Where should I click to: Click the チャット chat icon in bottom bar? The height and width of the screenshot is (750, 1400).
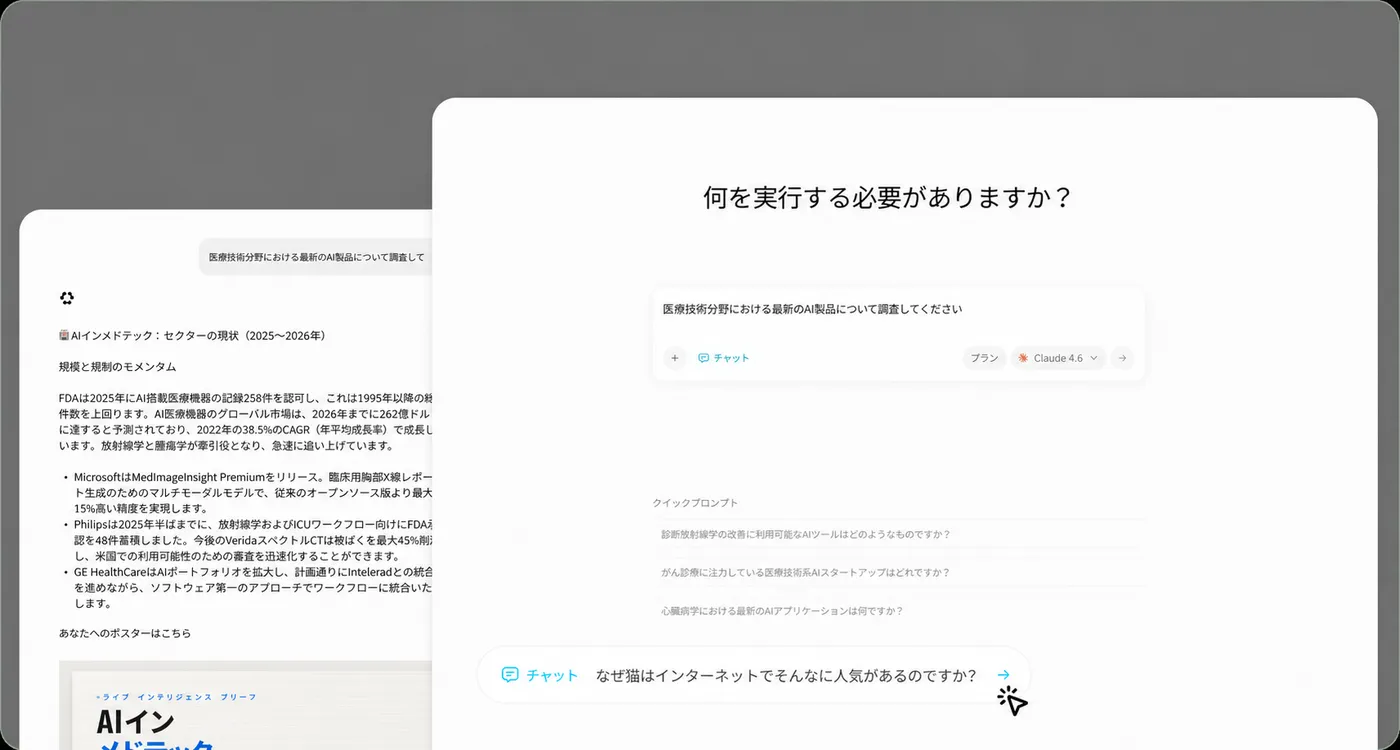510,675
